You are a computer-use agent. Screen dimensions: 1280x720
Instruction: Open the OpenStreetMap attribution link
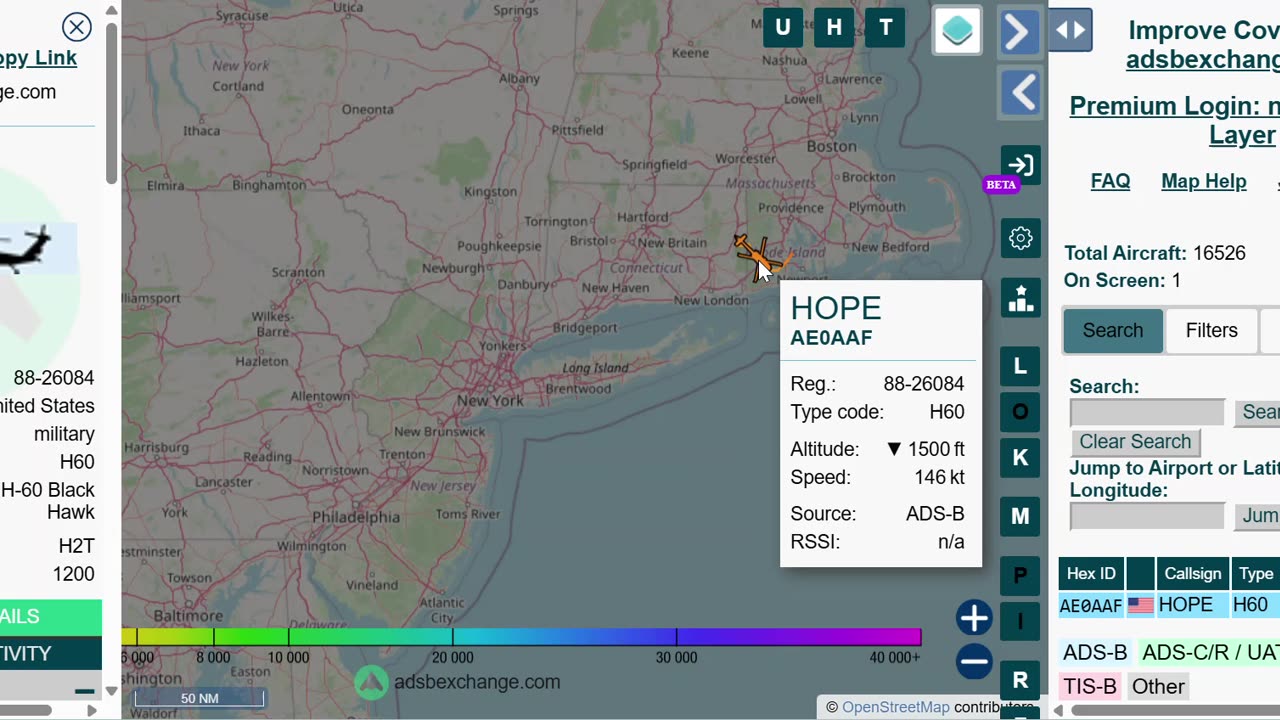coord(895,707)
